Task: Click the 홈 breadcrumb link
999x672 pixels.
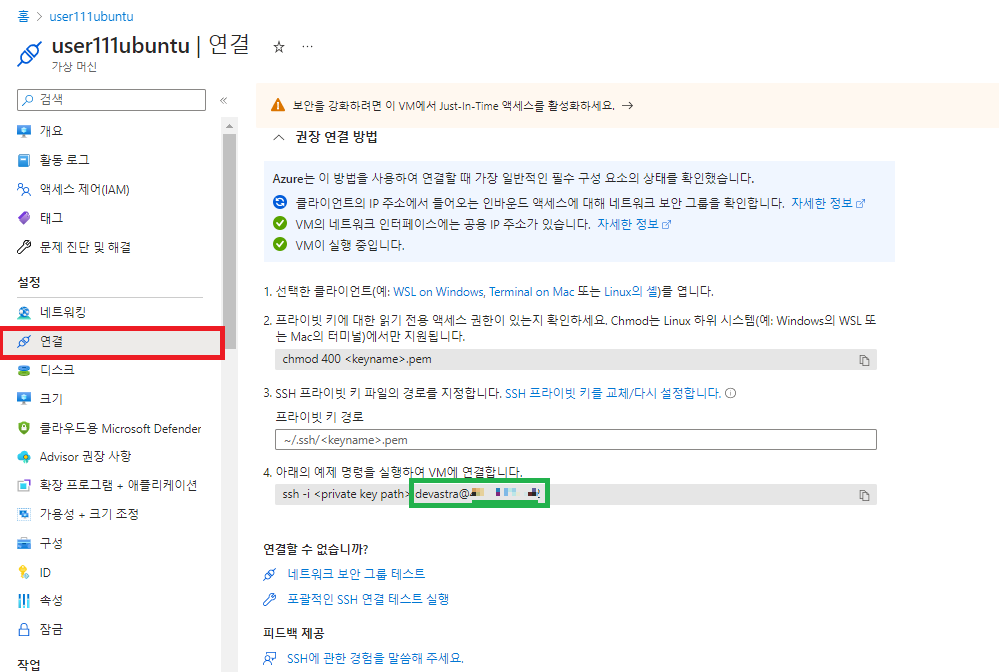Action: 24,17
